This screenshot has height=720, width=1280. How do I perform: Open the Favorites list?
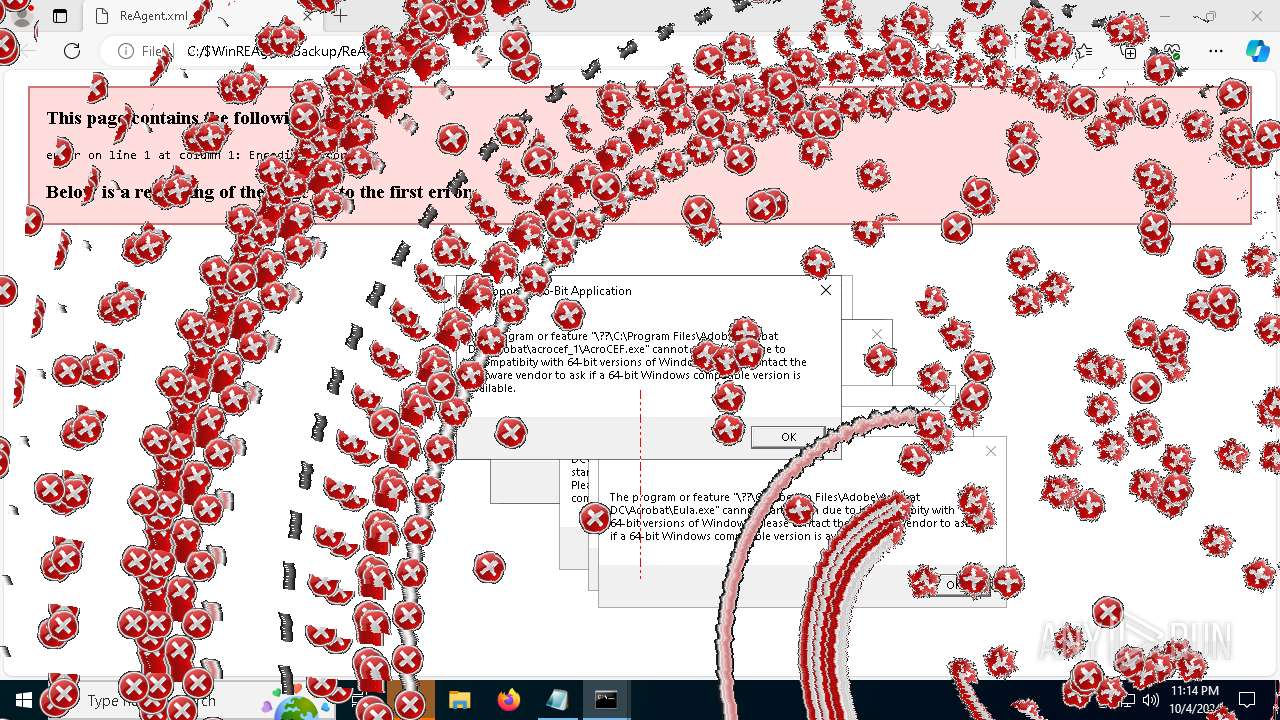click(x=1085, y=51)
